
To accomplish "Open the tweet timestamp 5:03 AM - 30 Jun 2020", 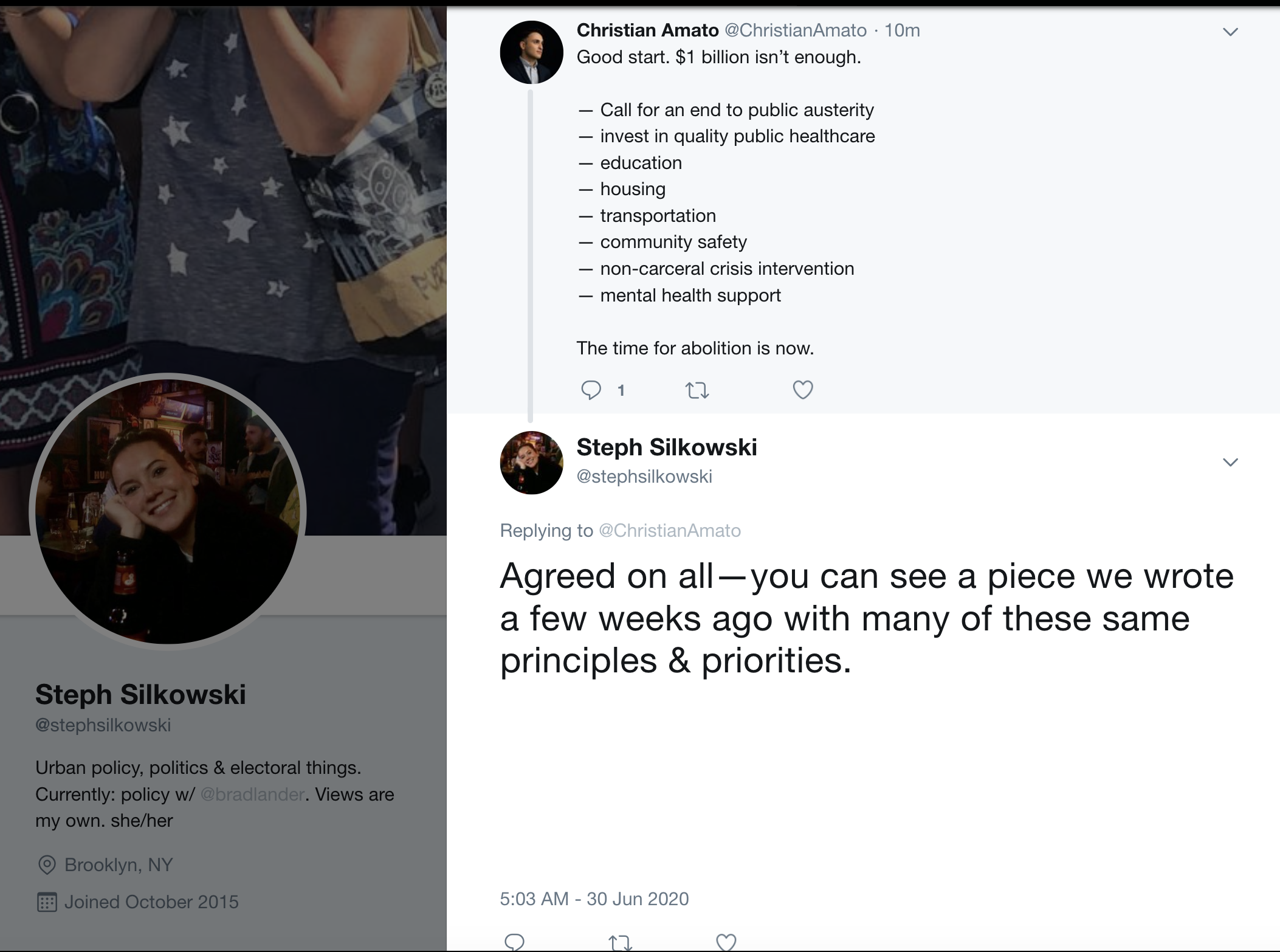I will click(x=594, y=899).
